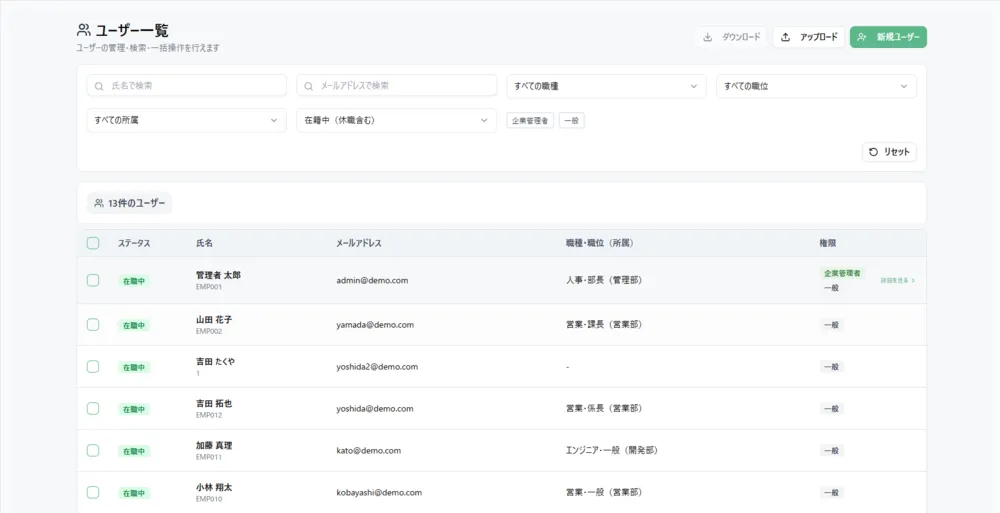Click the magnifier icon in email search

tap(309, 86)
